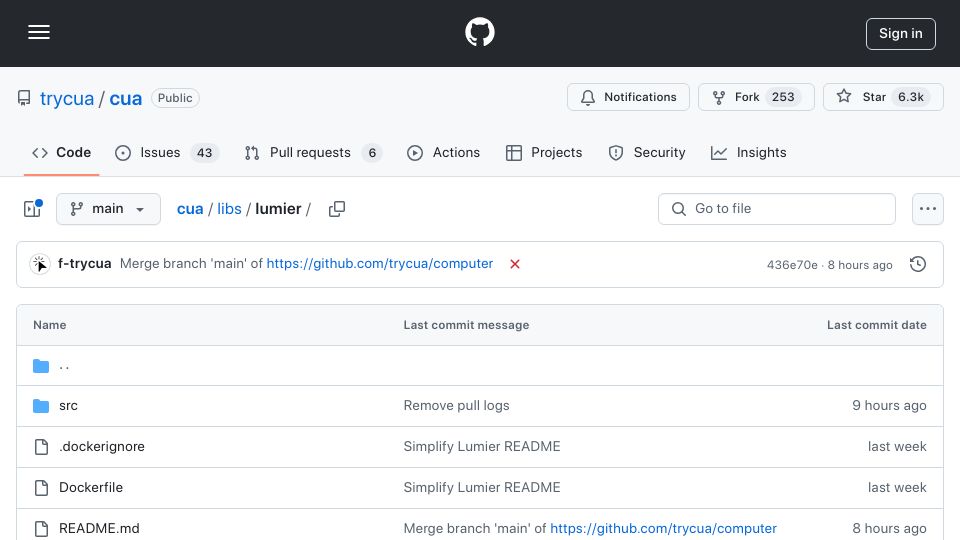Open the trycua owner link
Image resolution: width=960 pixels, height=540 pixels.
click(x=67, y=98)
